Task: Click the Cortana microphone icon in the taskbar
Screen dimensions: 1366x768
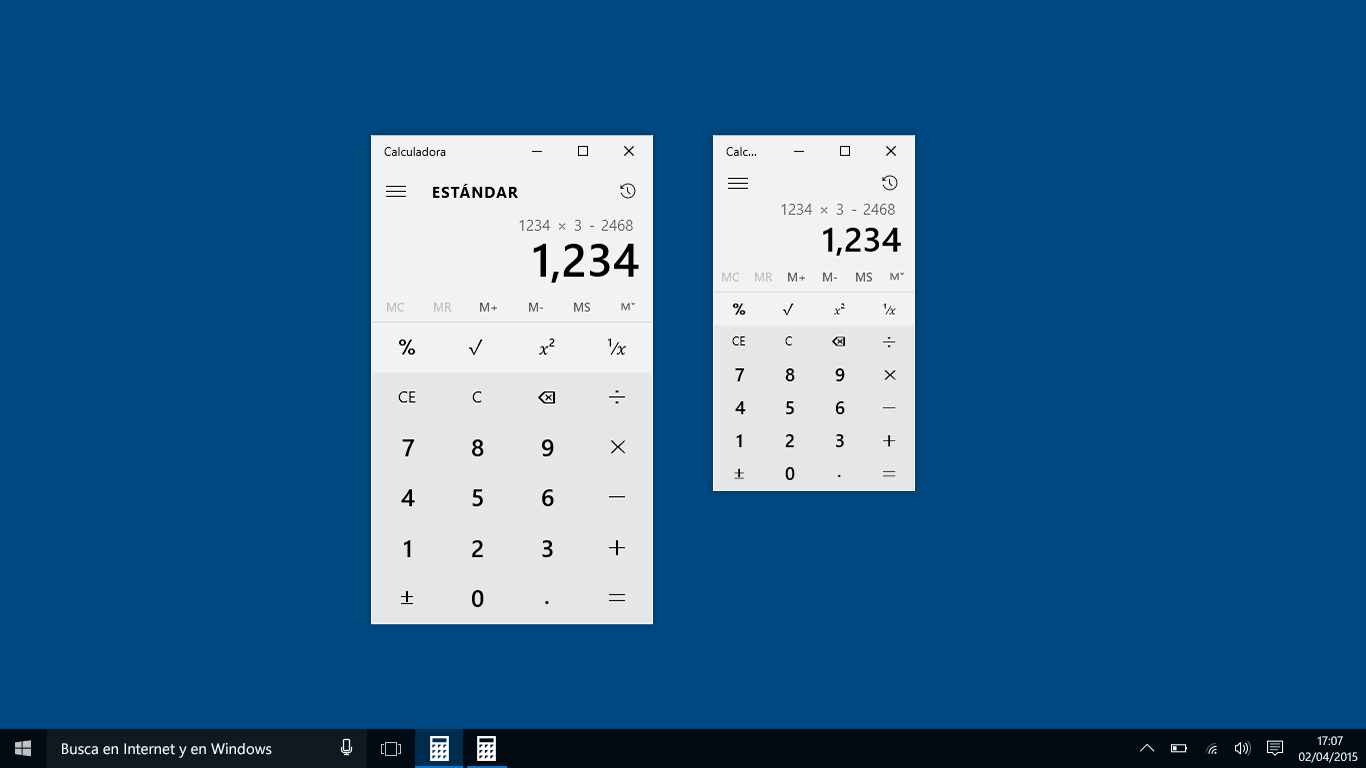Action: point(346,747)
